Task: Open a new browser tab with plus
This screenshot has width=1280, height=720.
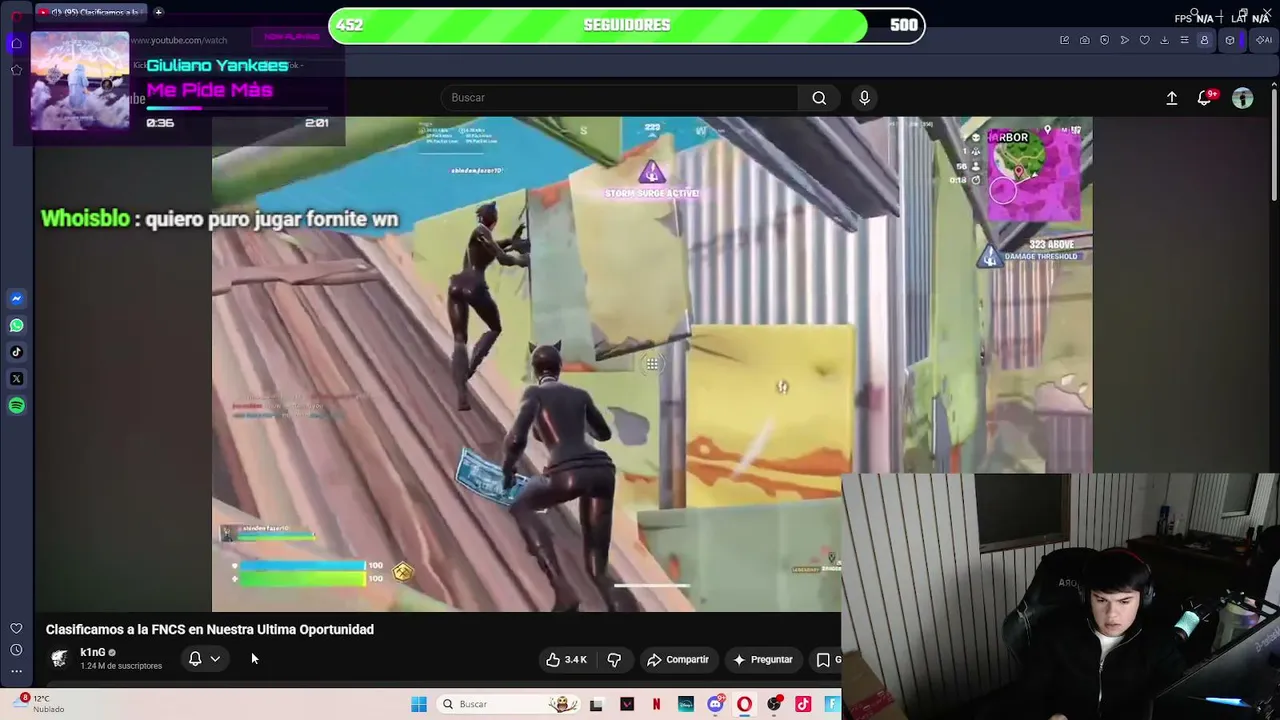Action: tap(158, 13)
